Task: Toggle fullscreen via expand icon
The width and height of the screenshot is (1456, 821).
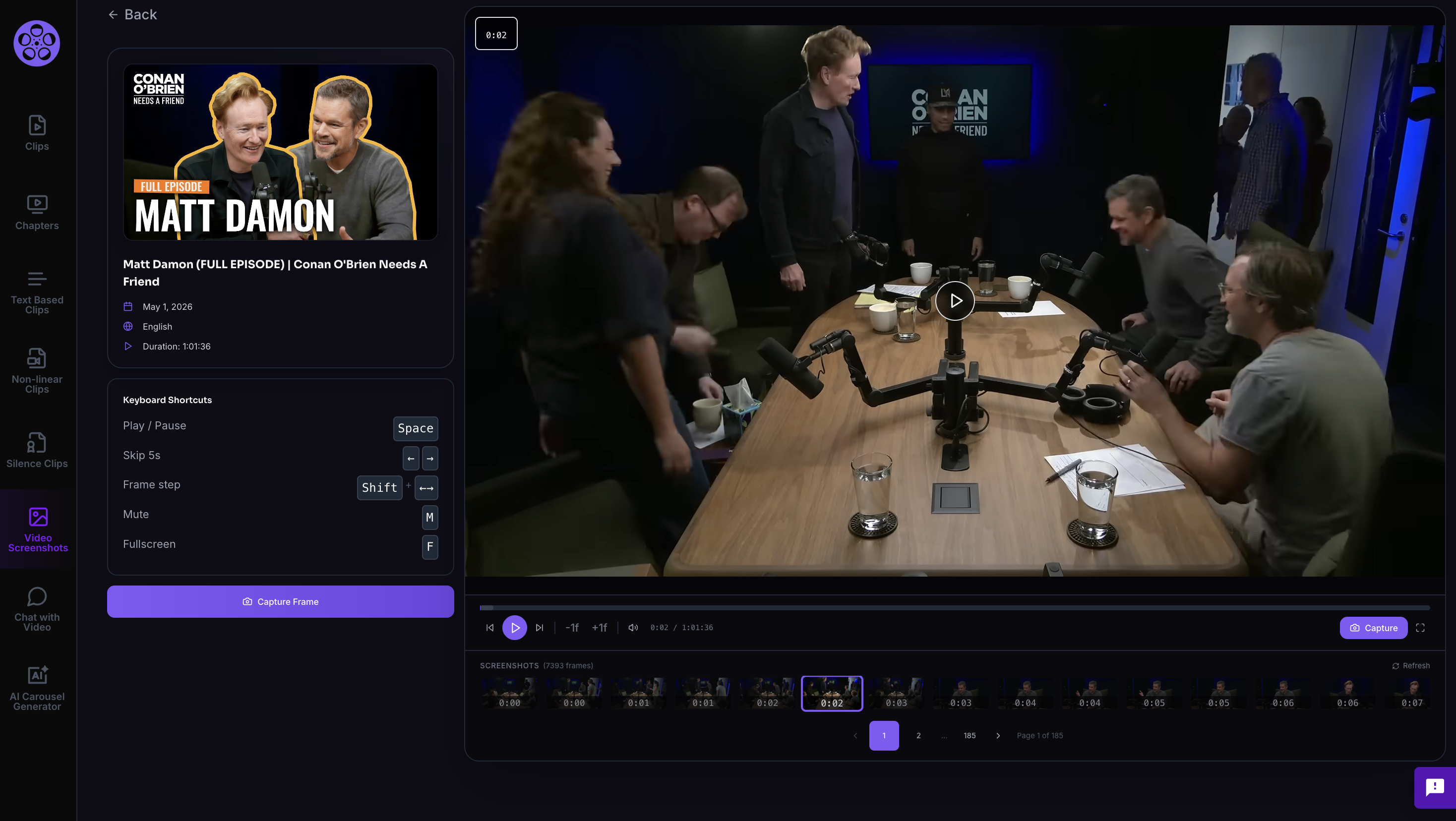Action: point(1420,627)
